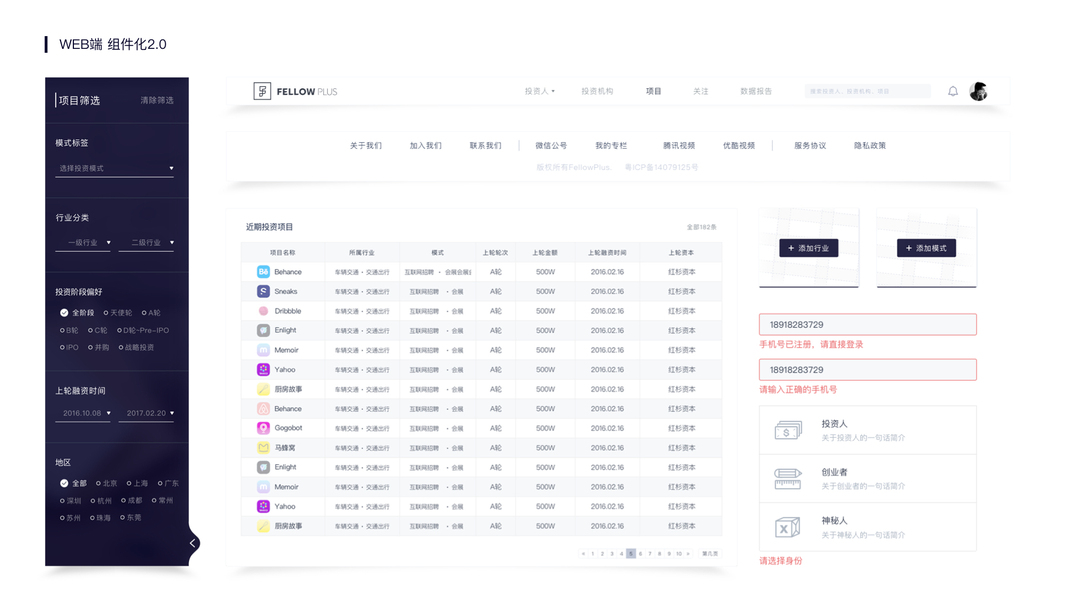Click the yellow 马蜂窝 project icon

263,448
